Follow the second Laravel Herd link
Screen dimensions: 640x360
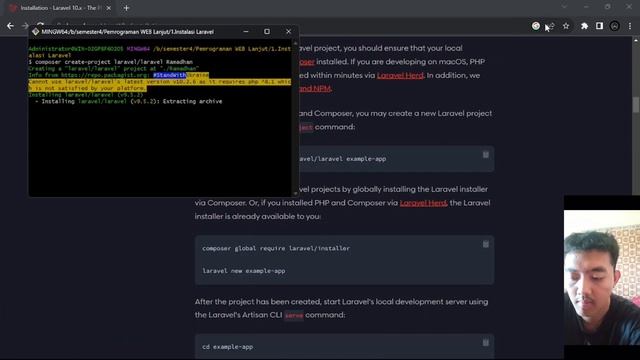click(x=423, y=203)
